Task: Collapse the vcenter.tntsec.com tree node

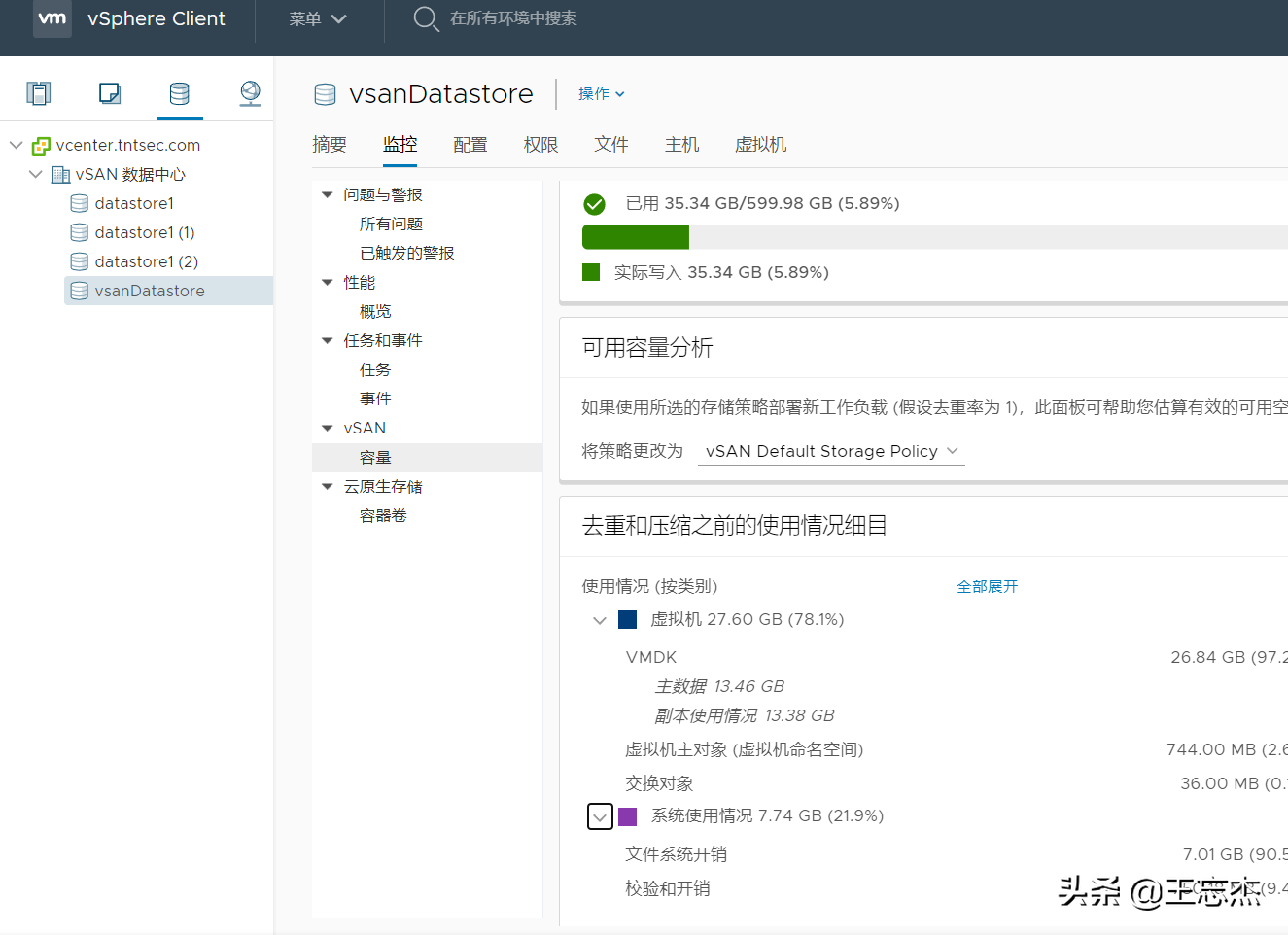Action: tap(17, 145)
